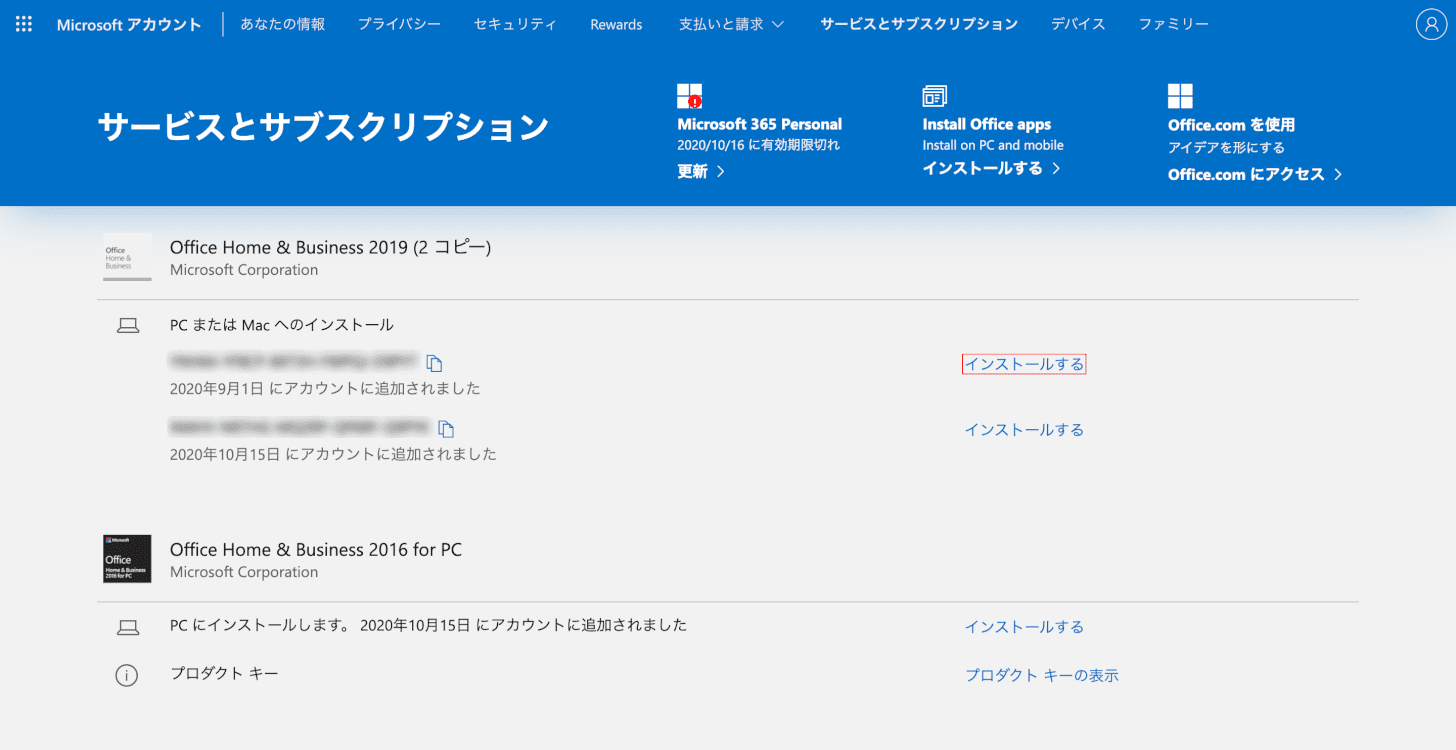Click the Install Office apps heading
The image size is (1456, 750).
click(x=986, y=124)
